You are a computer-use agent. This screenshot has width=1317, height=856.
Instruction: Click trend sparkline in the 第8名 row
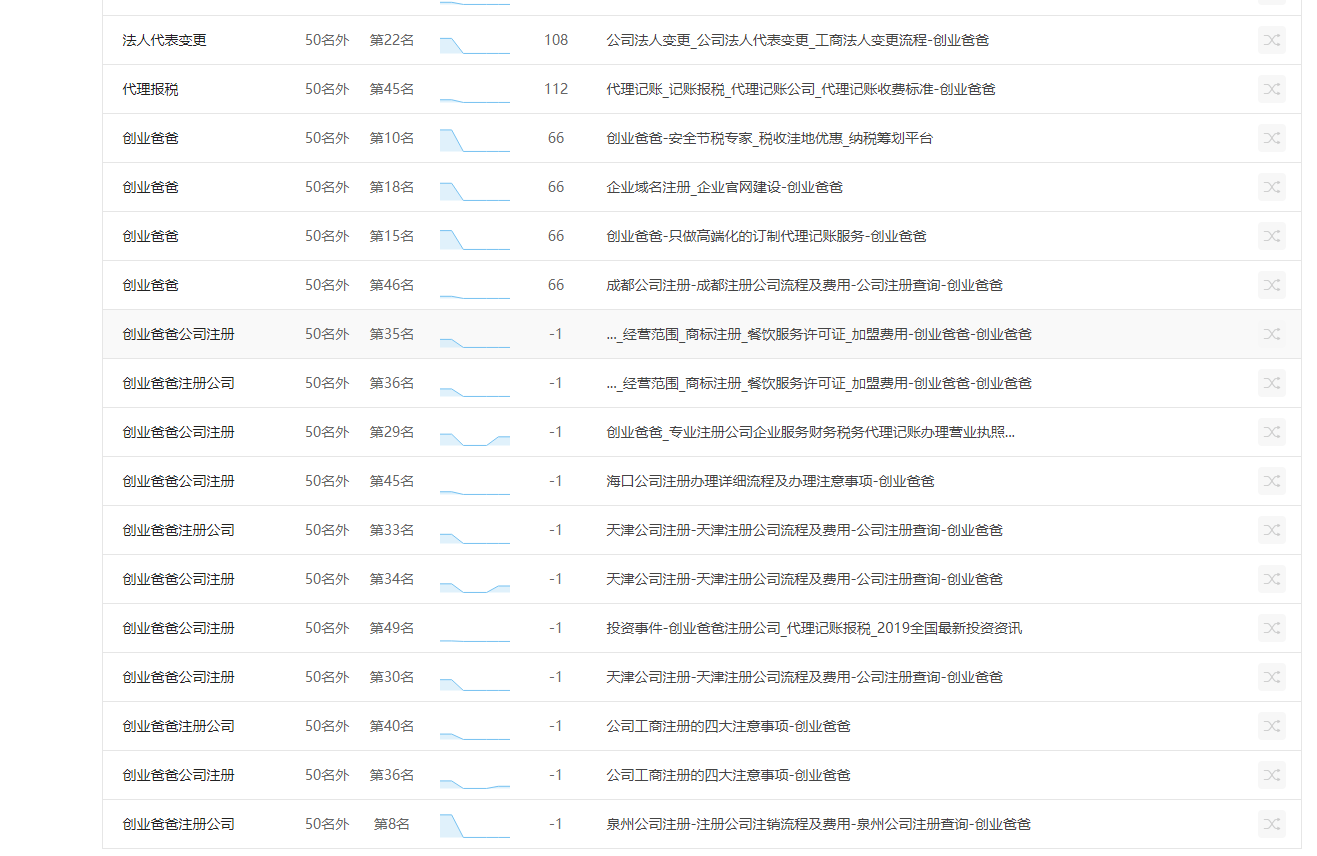(x=475, y=827)
